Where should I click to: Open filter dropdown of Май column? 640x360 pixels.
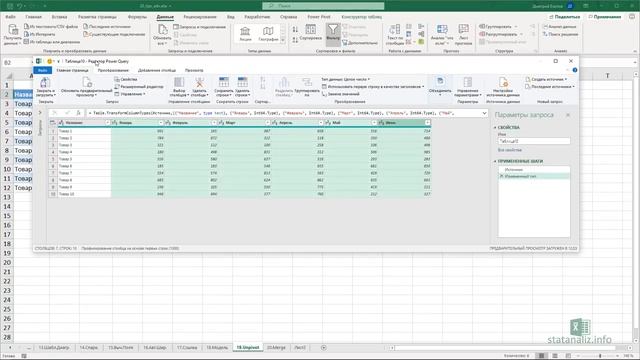(374, 122)
